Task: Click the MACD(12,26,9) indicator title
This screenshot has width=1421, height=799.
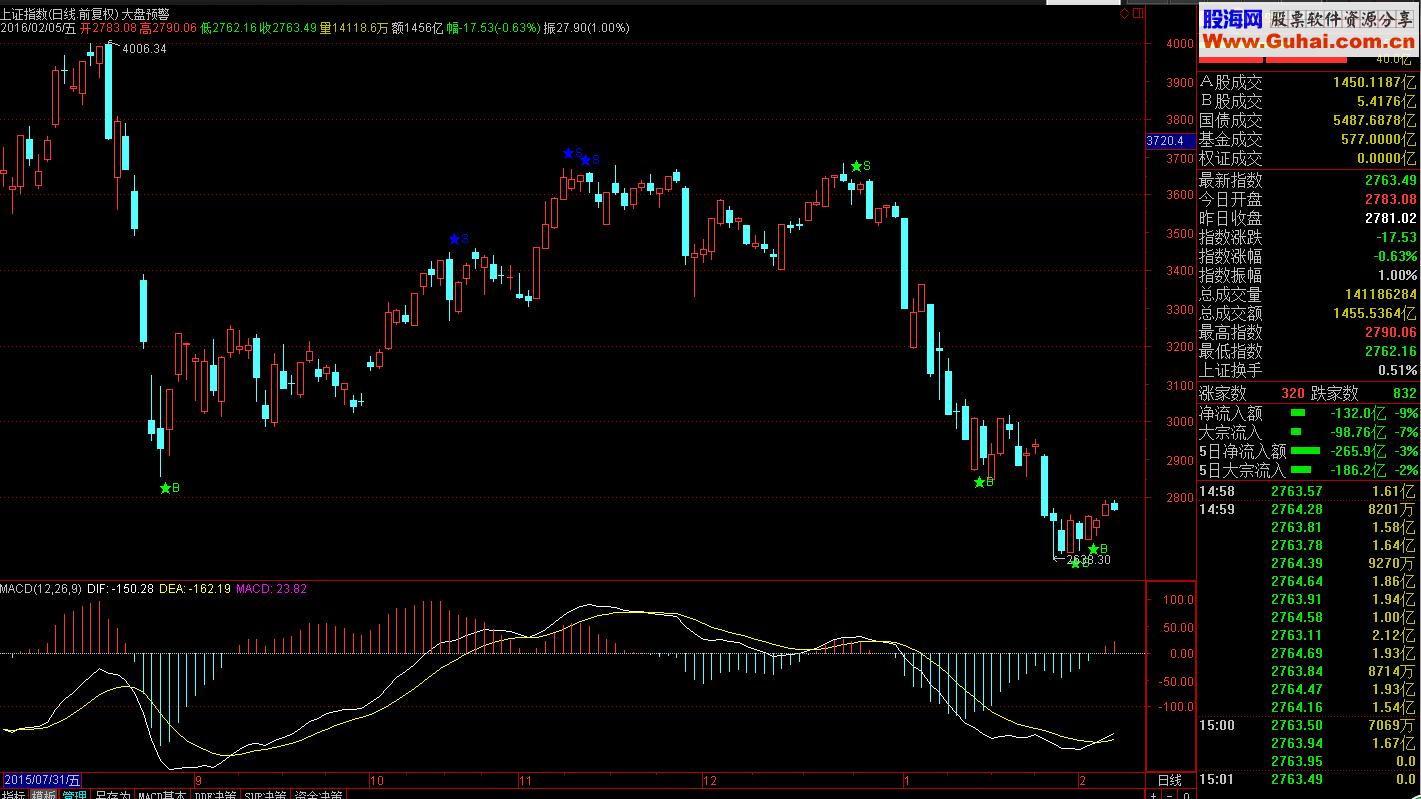Action: pyautogui.click(x=41, y=589)
